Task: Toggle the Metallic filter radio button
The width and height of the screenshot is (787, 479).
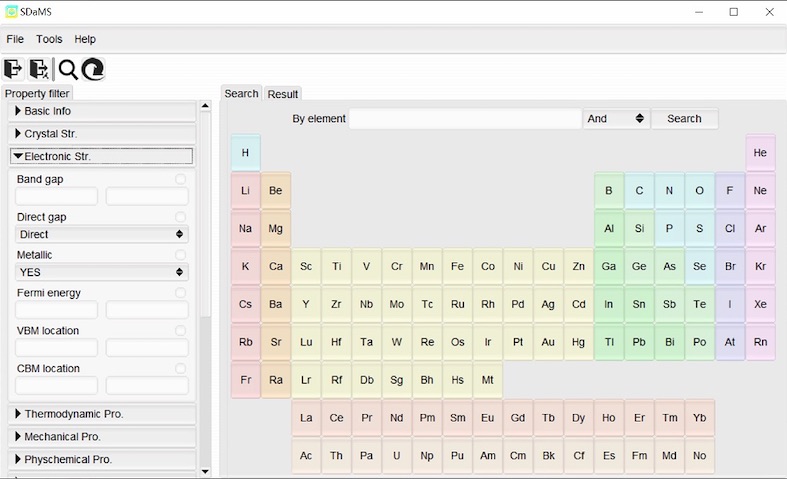Action: pos(181,255)
